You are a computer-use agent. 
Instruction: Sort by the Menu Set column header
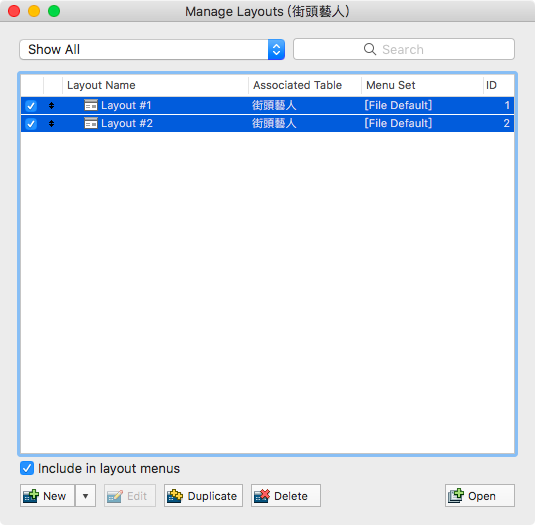pyautogui.click(x=422, y=85)
